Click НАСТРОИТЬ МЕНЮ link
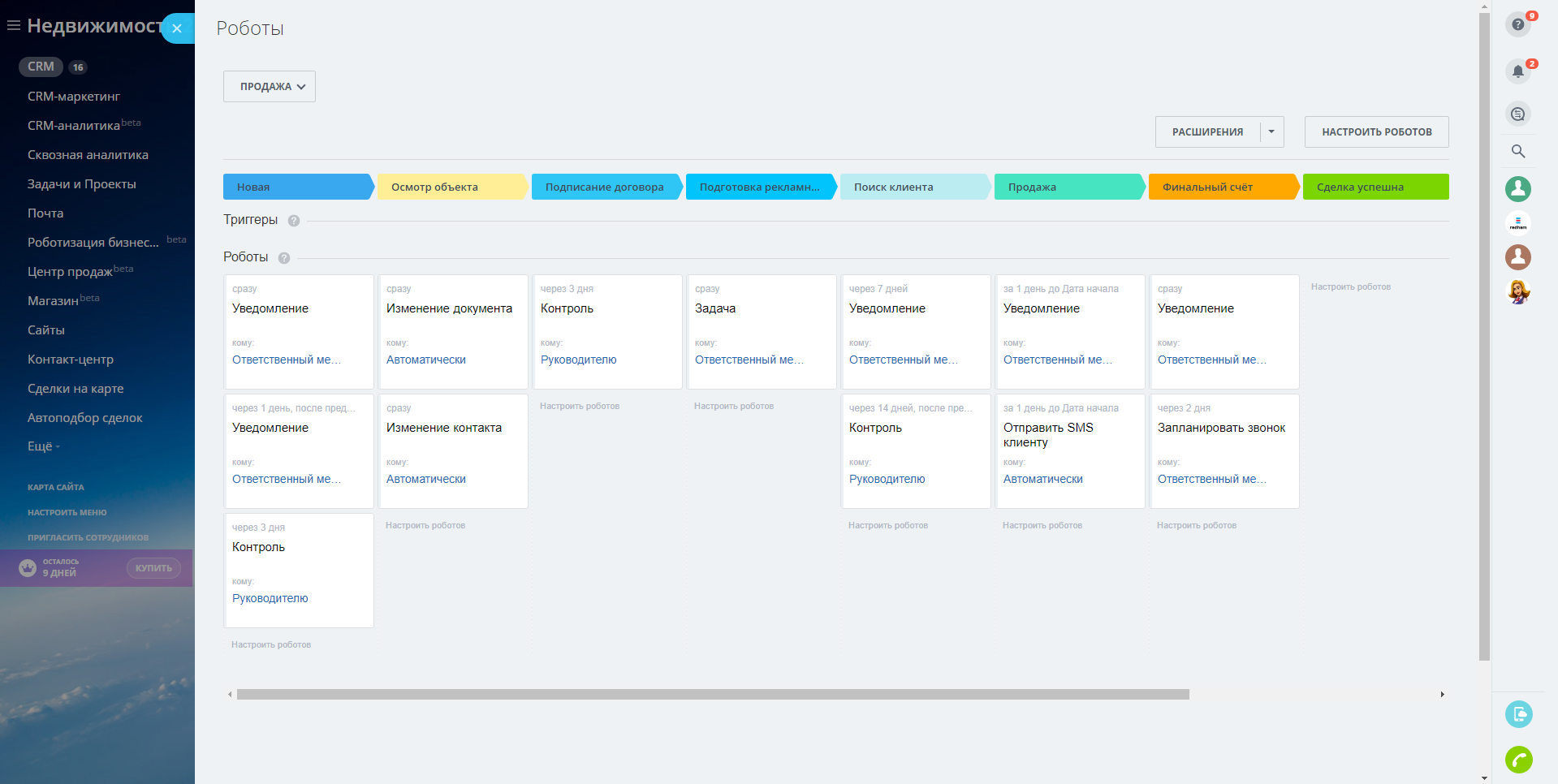The image size is (1558, 784). (67, 512)
